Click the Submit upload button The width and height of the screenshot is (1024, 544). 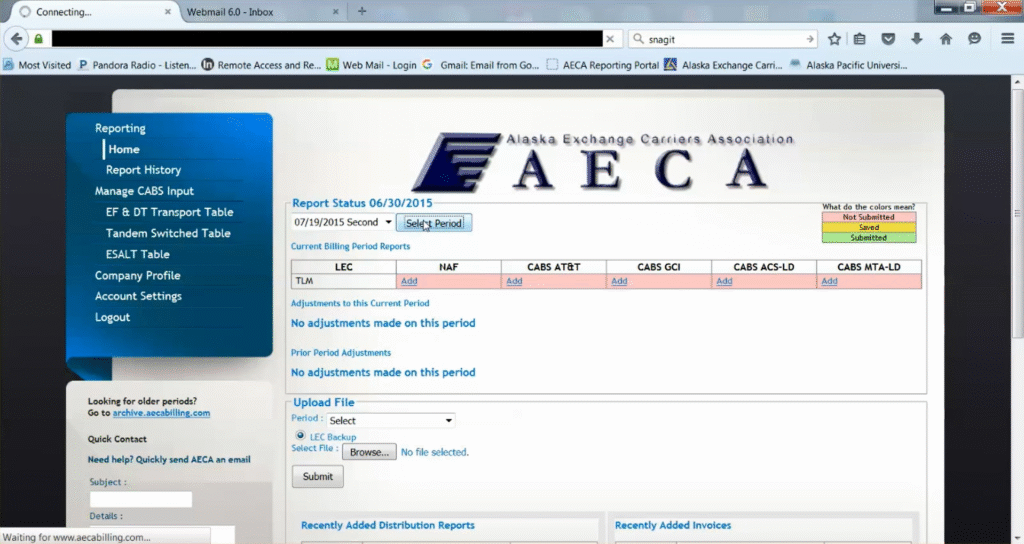tap(317, 477)
